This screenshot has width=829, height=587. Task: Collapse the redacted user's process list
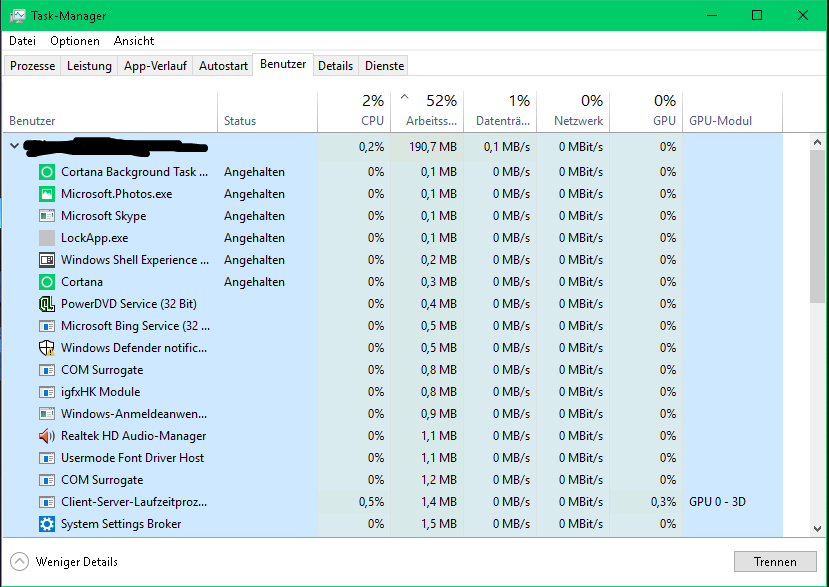coord(15,146)
